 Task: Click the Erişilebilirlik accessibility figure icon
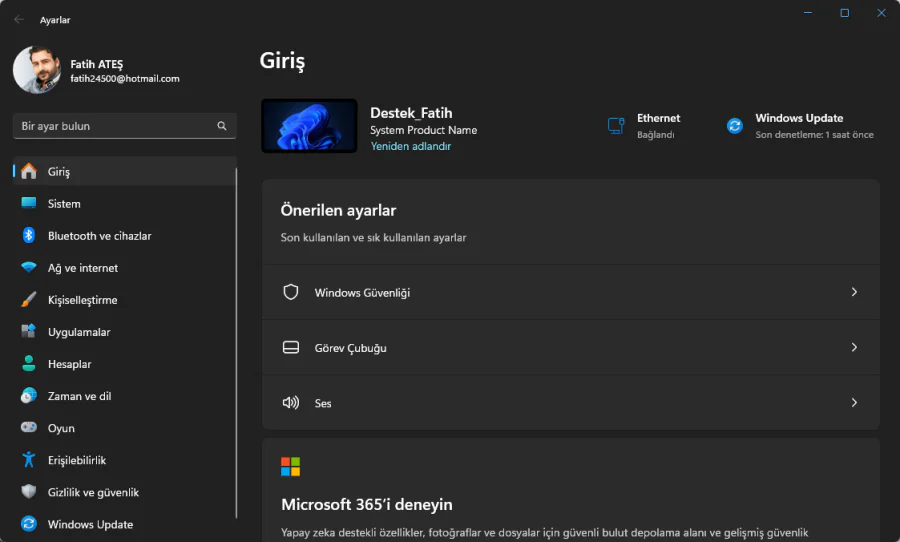tap(29, 459)
